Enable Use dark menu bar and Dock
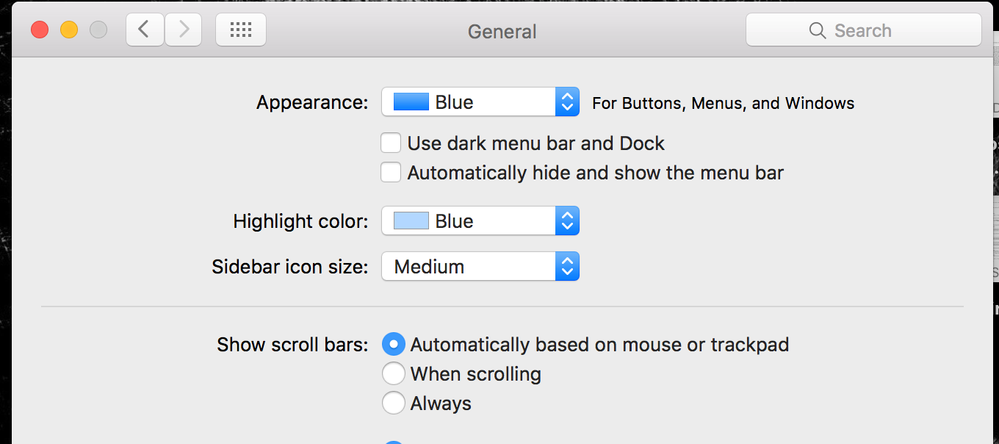This screenshot has width=999, height=444. point(391,143)
